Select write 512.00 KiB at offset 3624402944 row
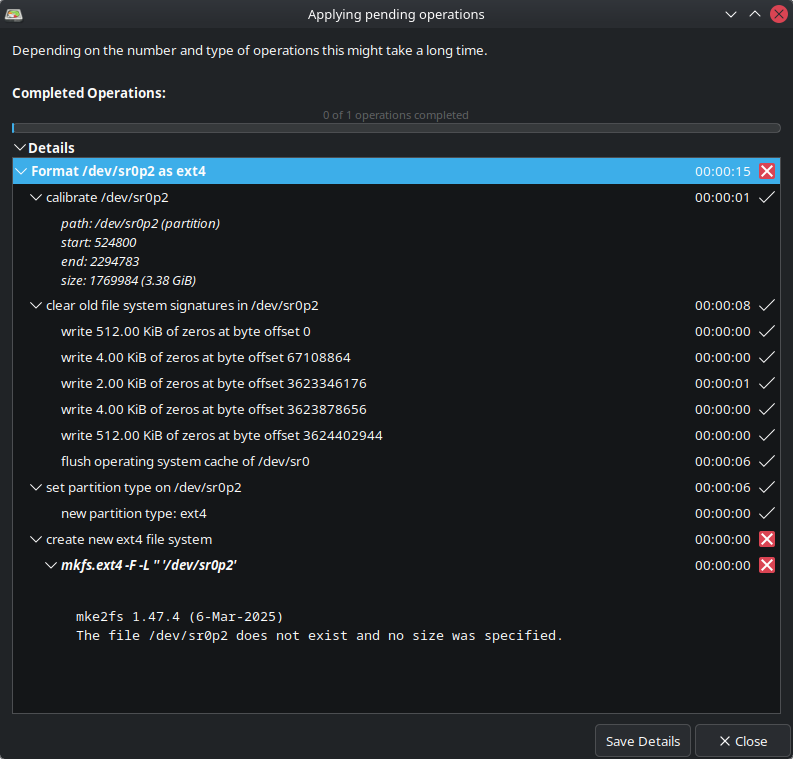The height and width of the screenshot is (759, 793). pos(396,435)
